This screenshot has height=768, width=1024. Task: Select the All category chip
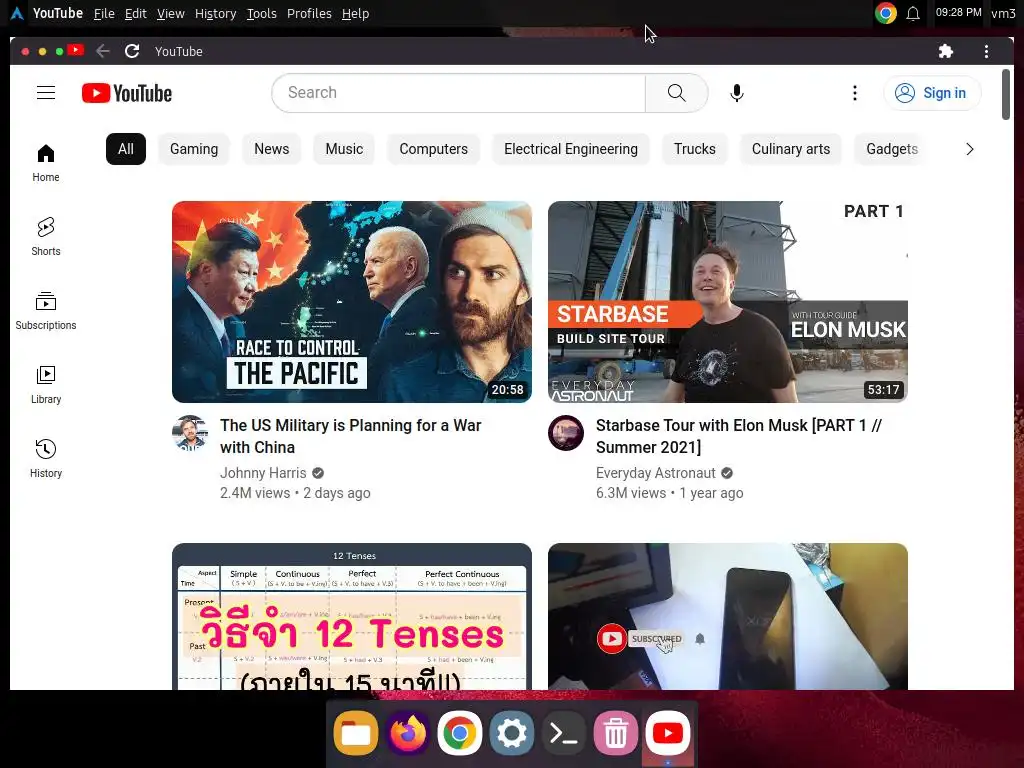(x=125, y=149)
